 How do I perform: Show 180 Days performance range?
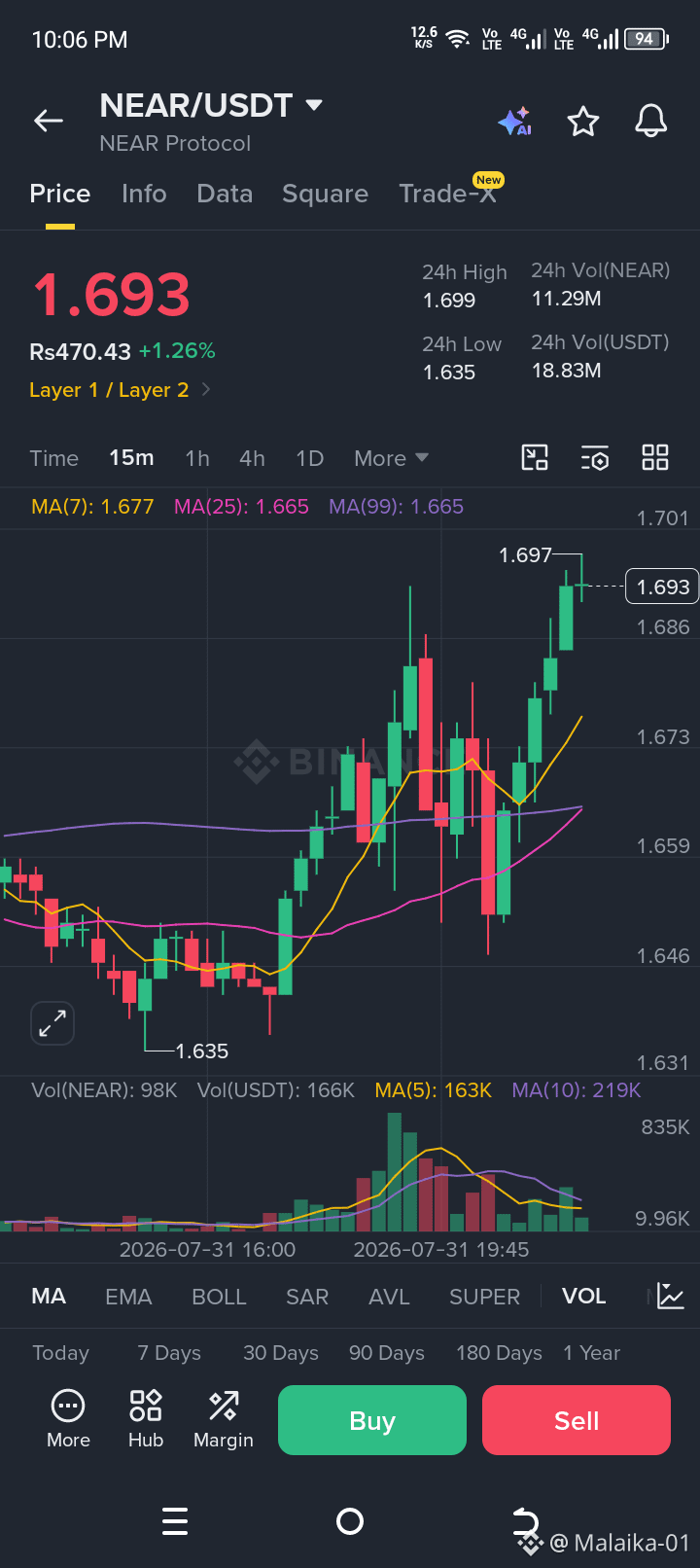[499, 1353]
